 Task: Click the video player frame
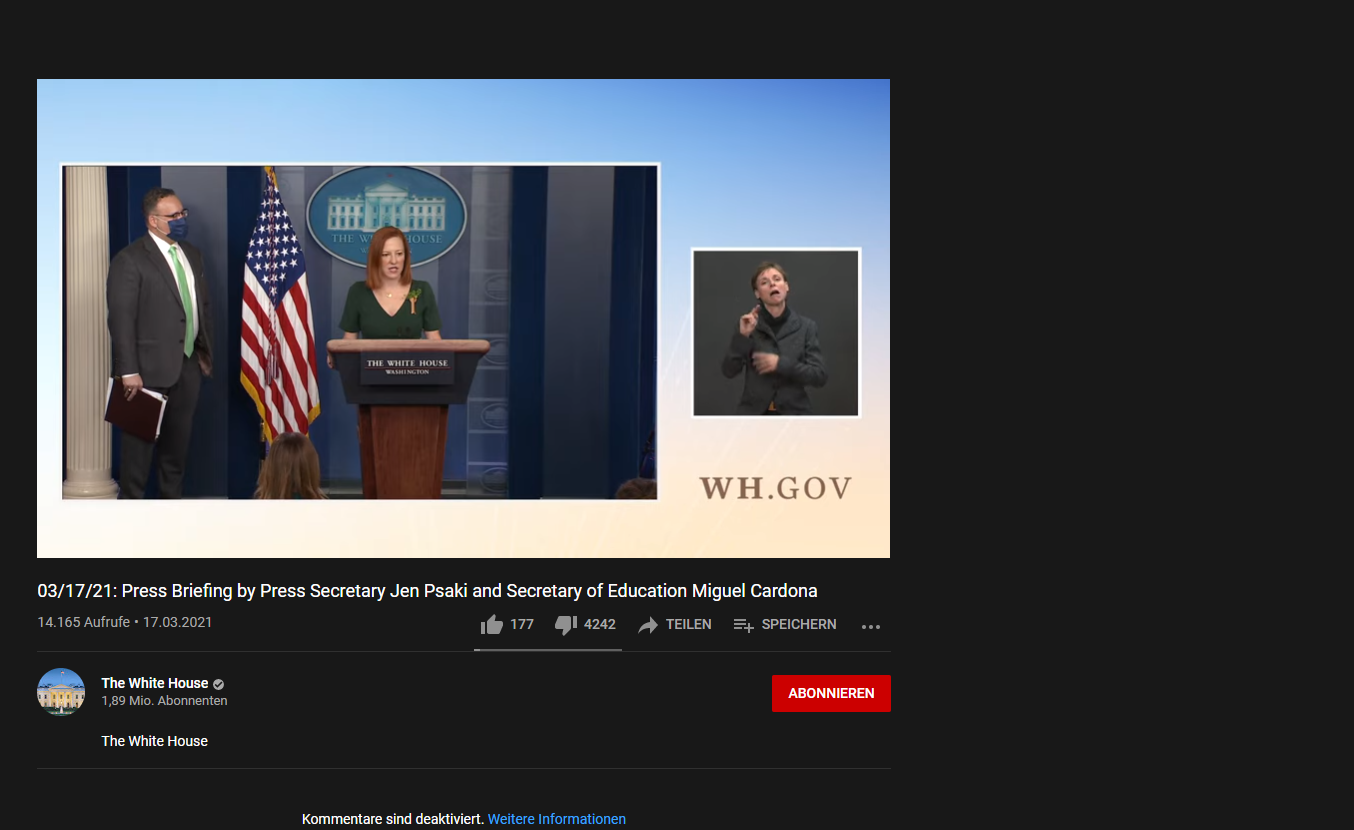coord(463,318)
